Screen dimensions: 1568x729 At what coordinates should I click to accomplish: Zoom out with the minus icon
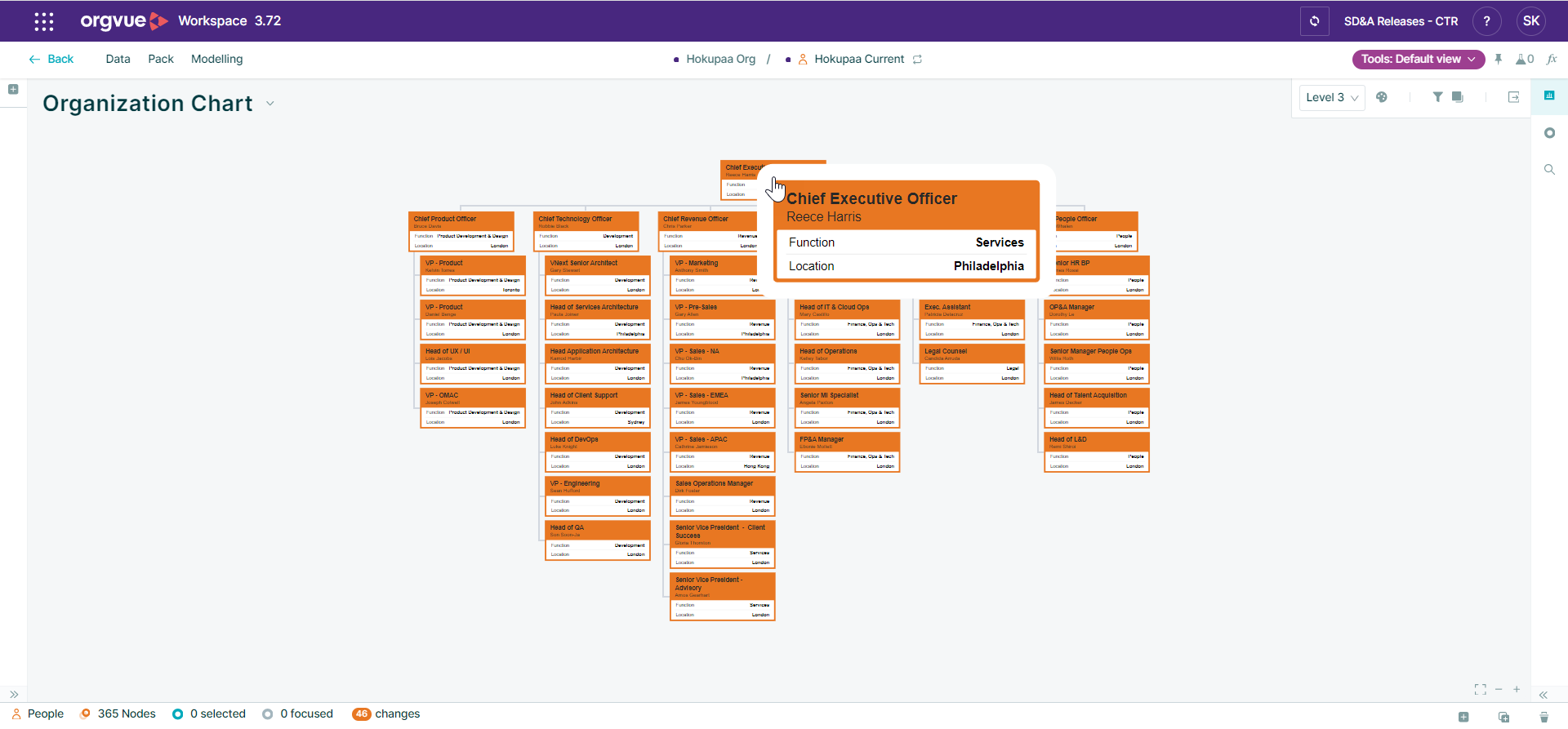pyautogui.click(x=1499, y=690)
